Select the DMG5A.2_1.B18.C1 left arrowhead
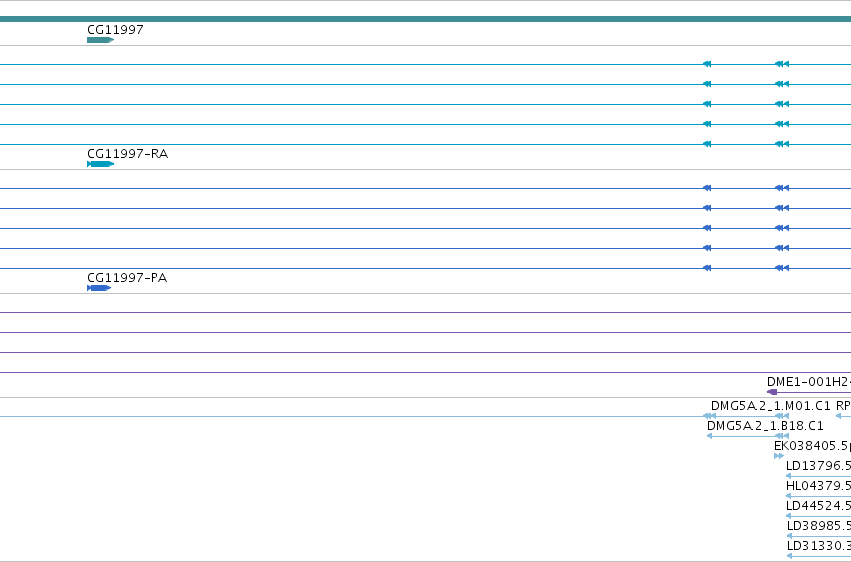This screenshot has height=562, width=851. pos(709,436)
